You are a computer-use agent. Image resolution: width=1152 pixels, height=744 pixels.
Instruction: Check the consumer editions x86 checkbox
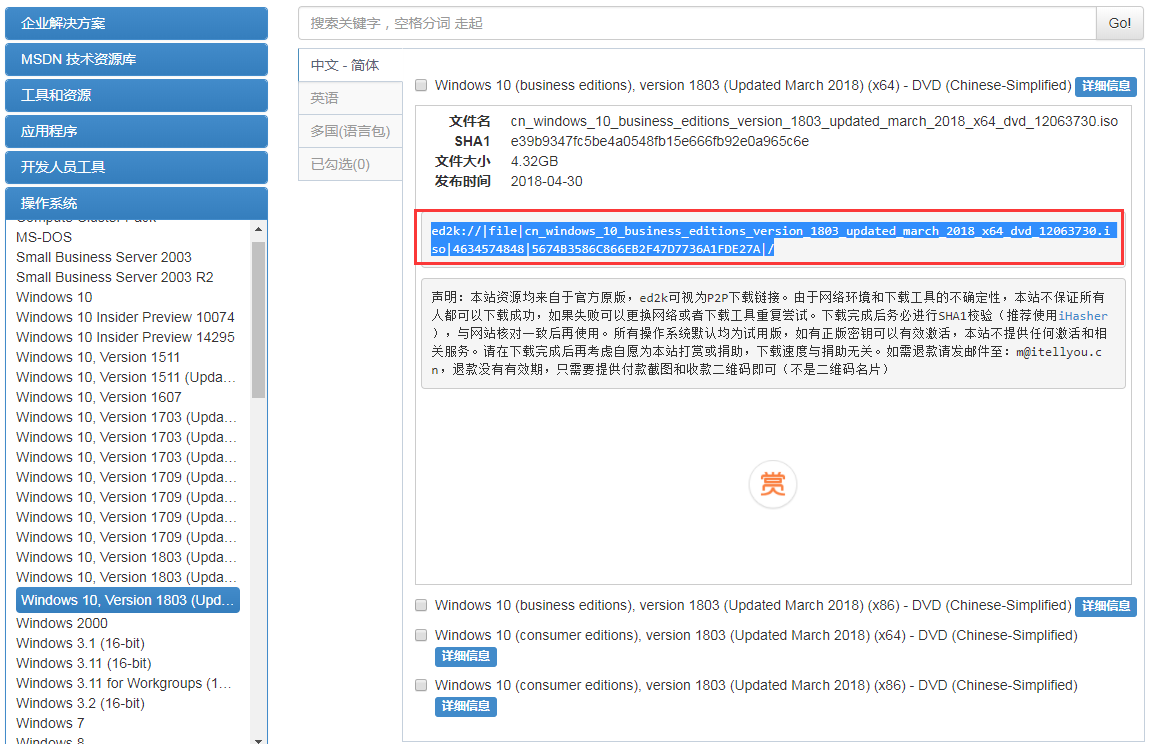tap(421, 685)
